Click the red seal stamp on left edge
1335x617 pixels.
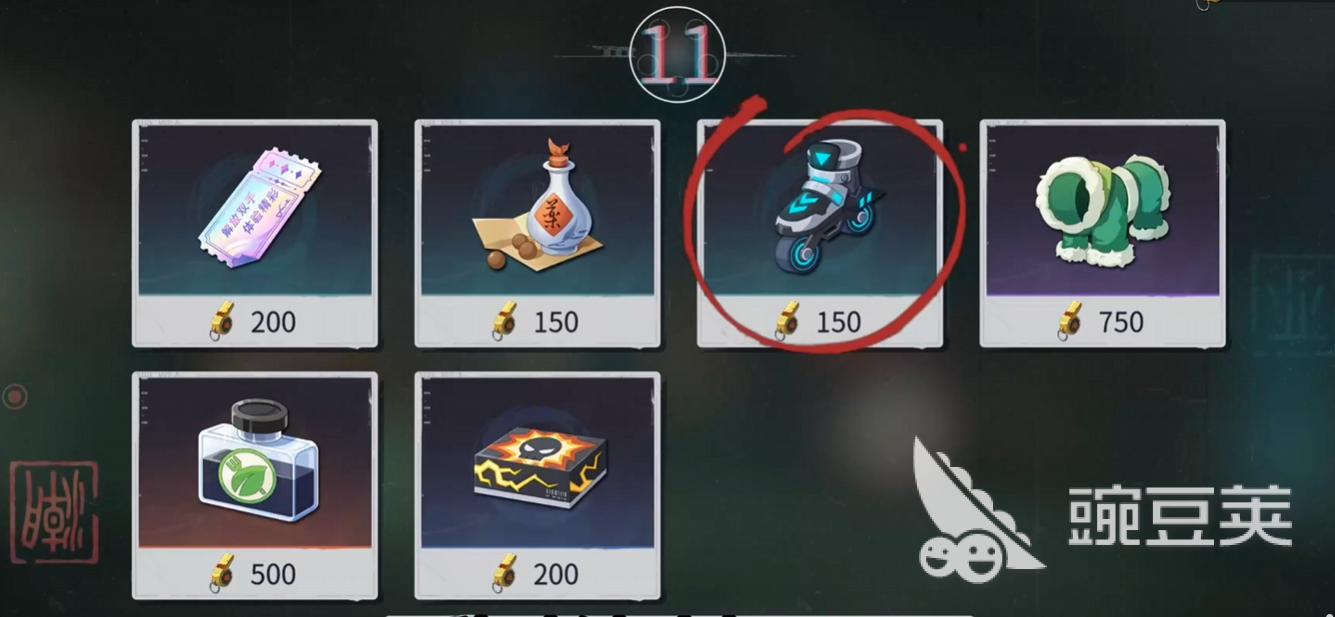point(55,511)
